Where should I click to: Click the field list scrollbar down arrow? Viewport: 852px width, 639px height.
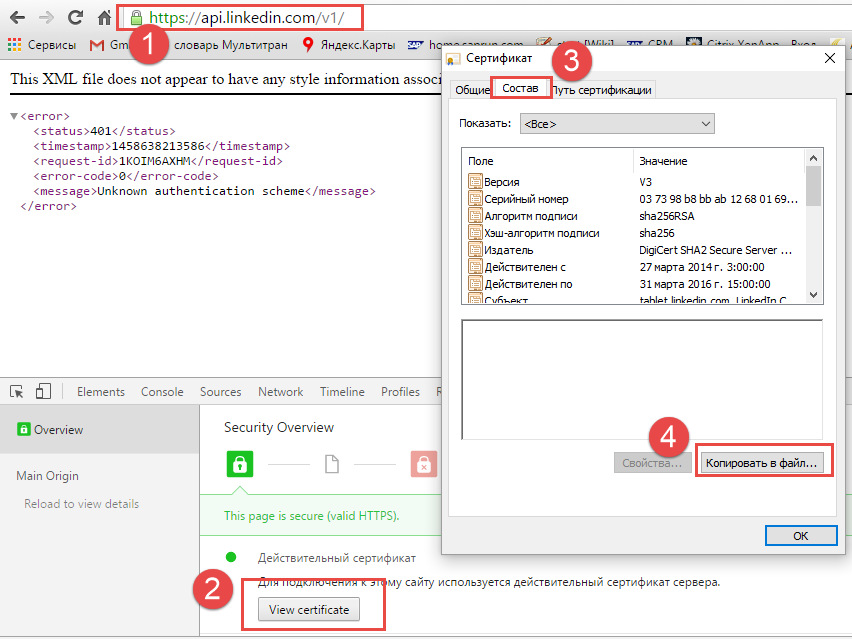(813, 295)
